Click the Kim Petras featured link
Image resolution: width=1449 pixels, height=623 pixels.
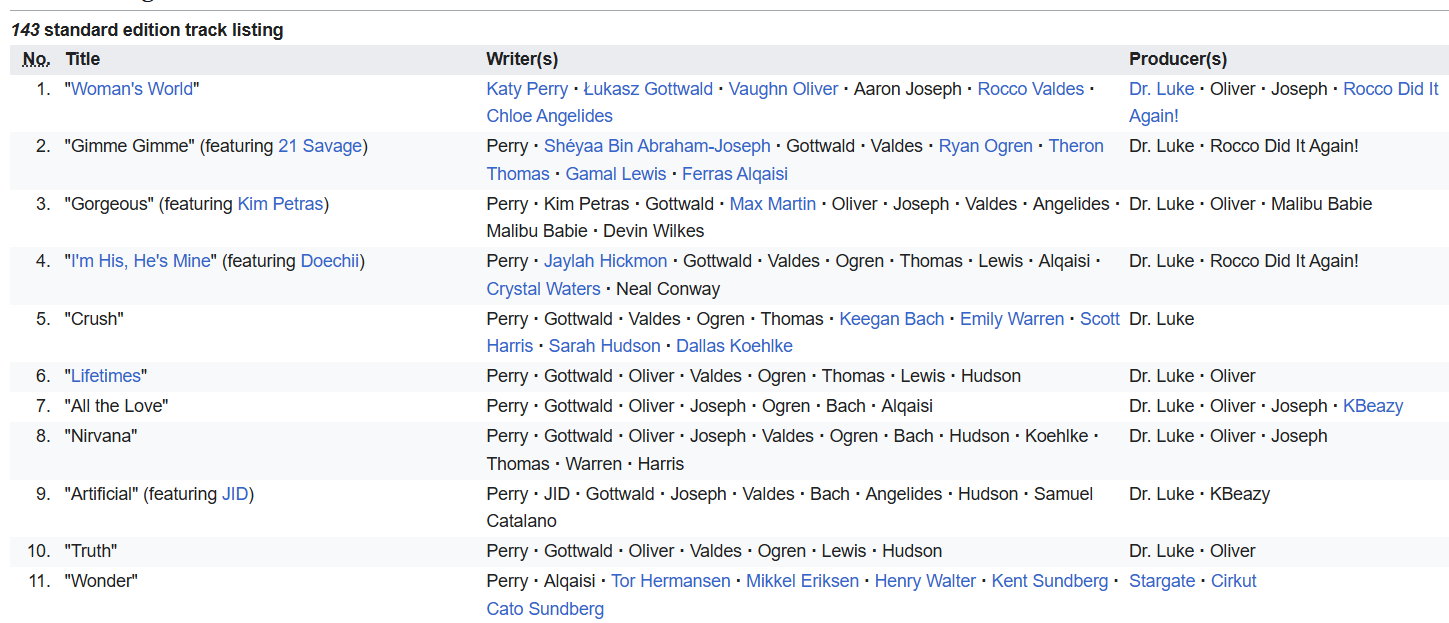[x=280, y=204]
